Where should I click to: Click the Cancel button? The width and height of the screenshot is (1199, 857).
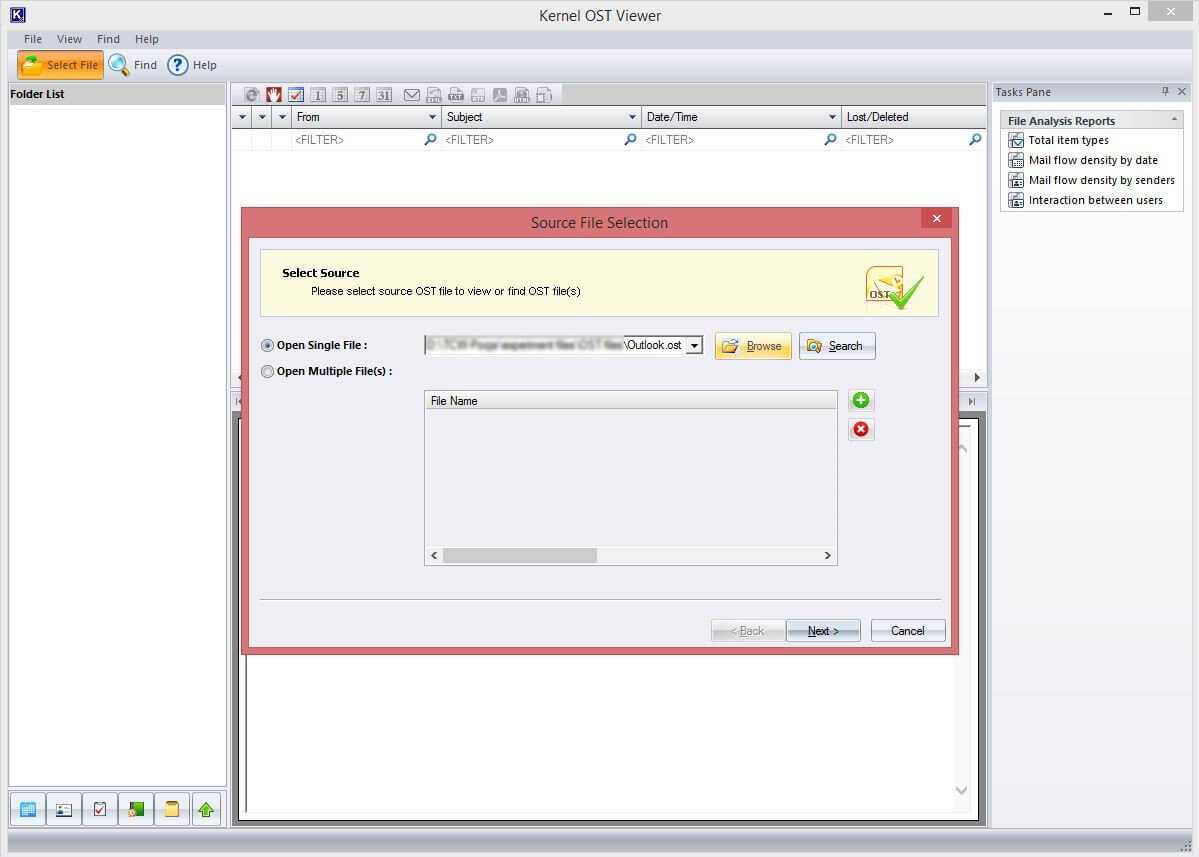(908, 631)
